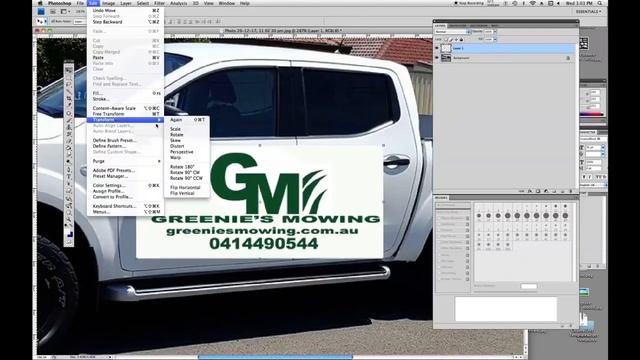Launch Bridge from application bar icon
Image resolution: width=640 pixels, height=360 pixels.
[53, 12]
